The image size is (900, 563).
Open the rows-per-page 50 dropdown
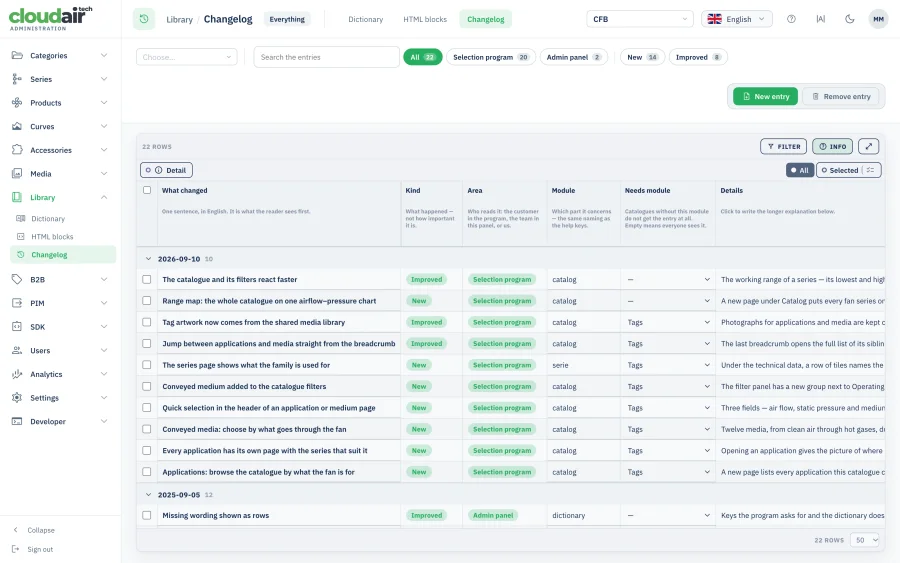pos(864,540)
